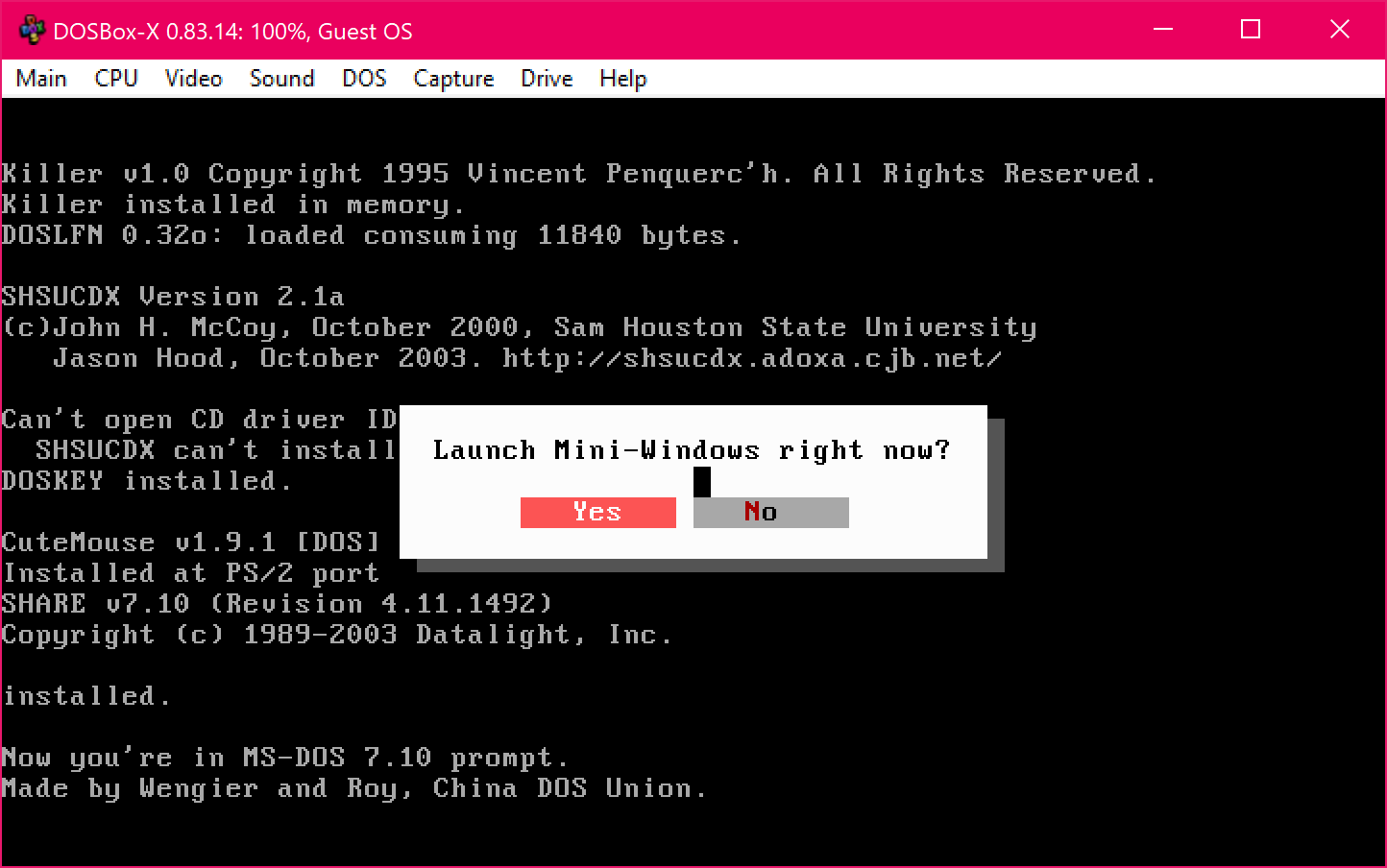The width and height of the screenshot is (1387, 868).
Task: Open the Capture menu
Action: click(x=452, y=78)
